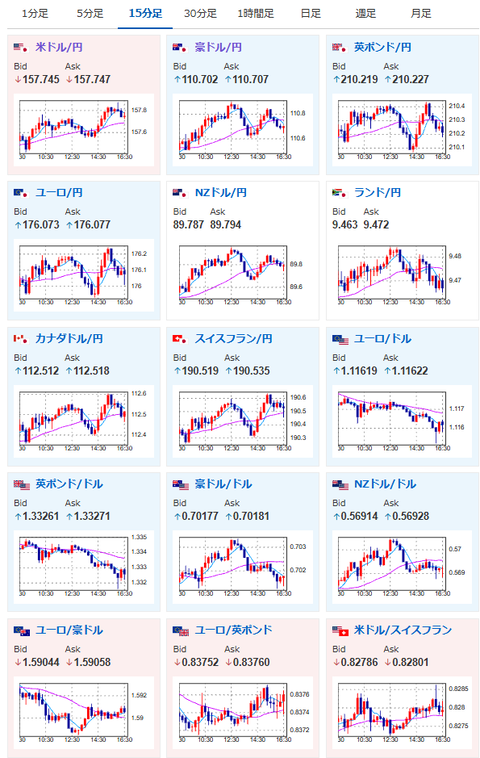Click the Canada flag icon for カナダドル/円
This screenshot has height=758, width=480.
tap(21, 339)
